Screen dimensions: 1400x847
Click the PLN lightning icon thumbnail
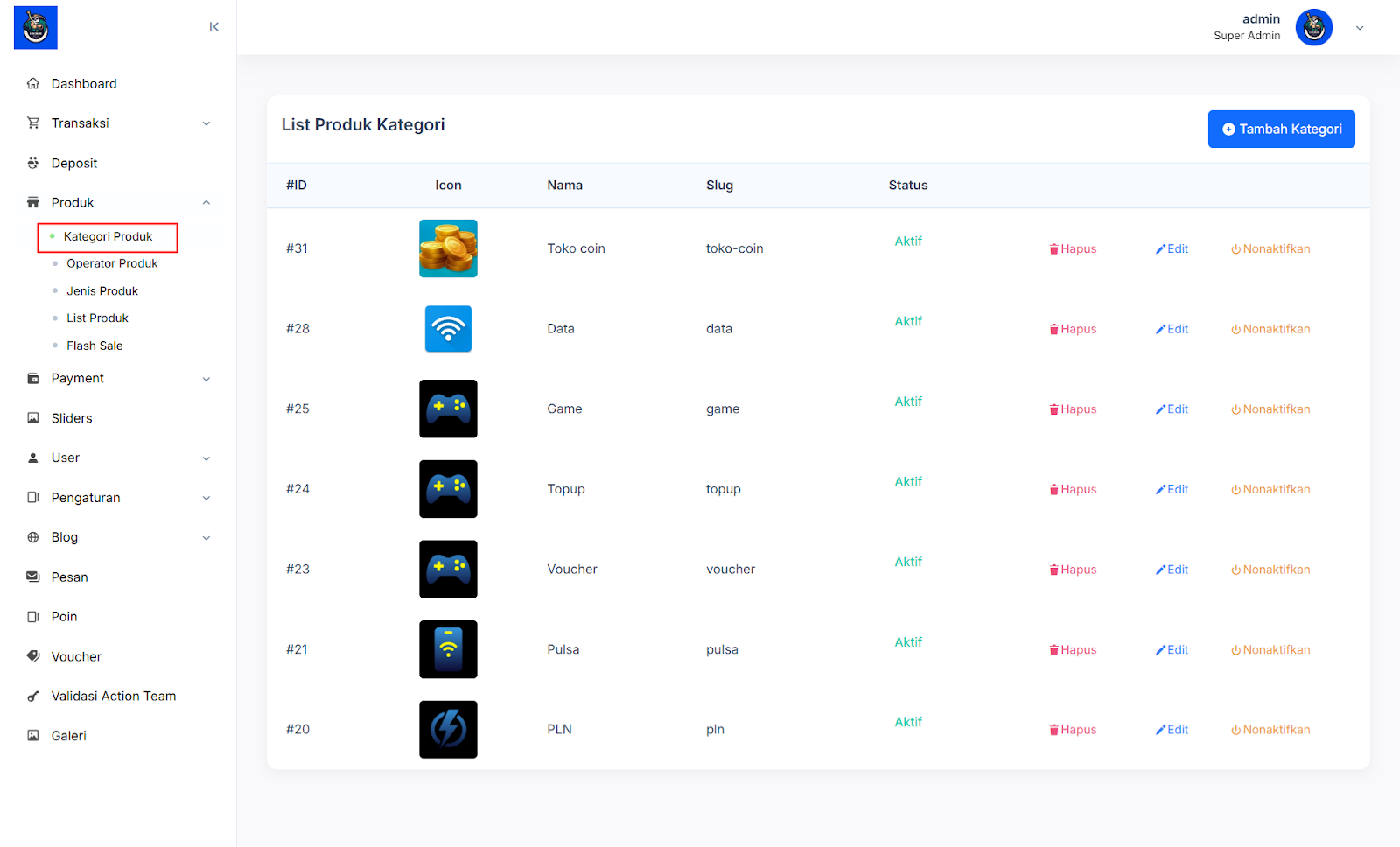448,730
